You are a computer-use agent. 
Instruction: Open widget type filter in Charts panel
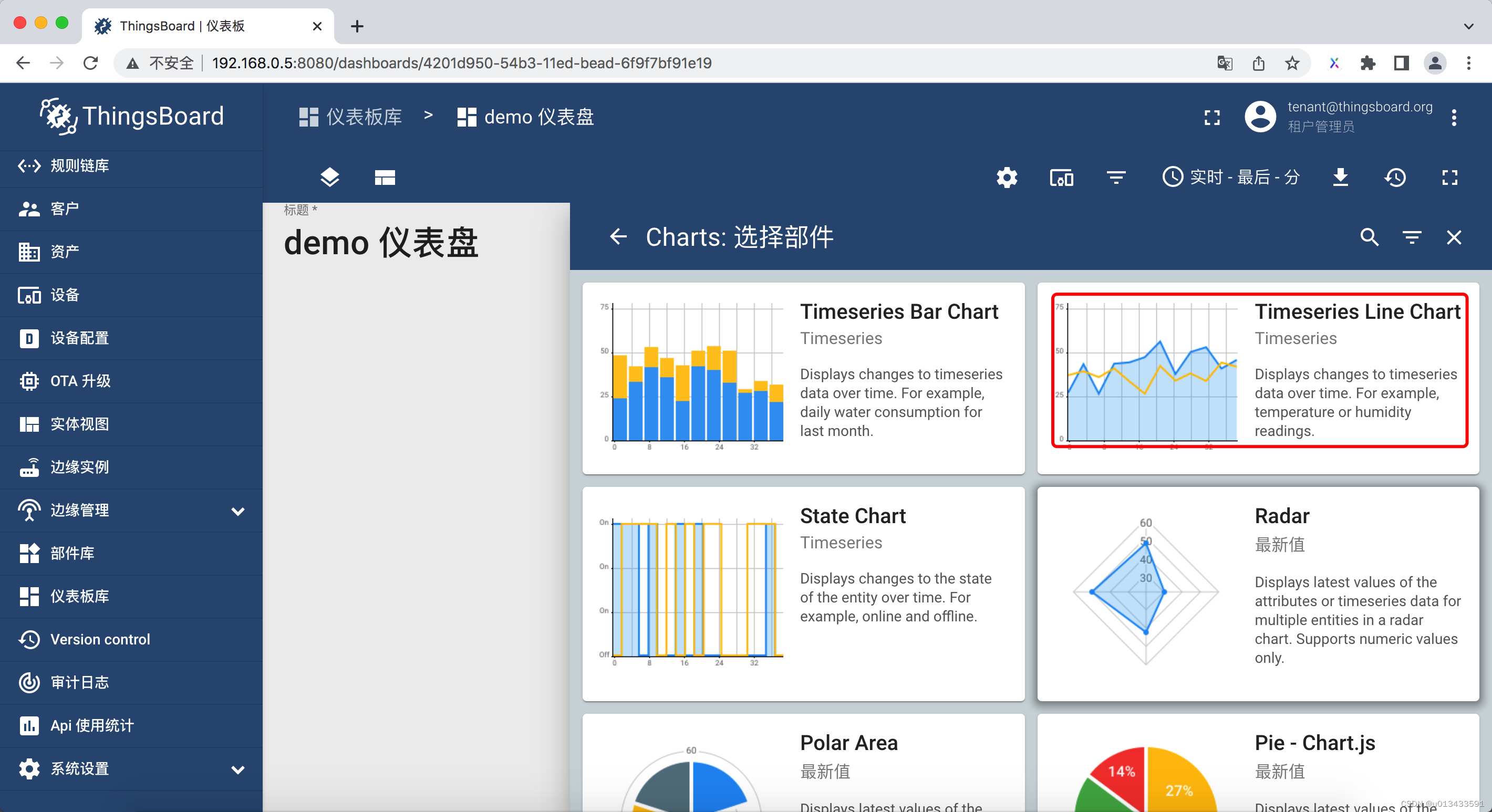tap(1412, 237)
